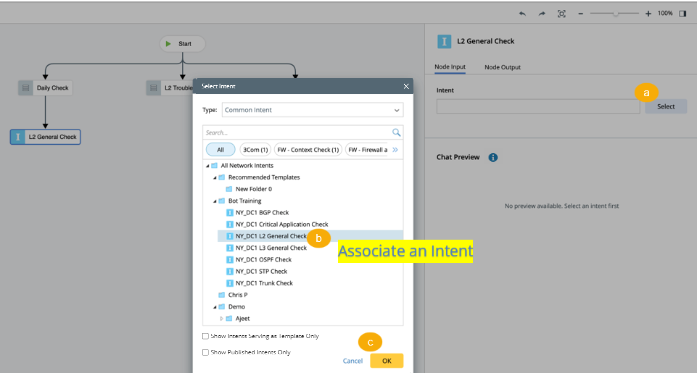The width and height of the screenshot is (697, 373).
Task: Select NY_DC1 OSPF Check intent
Action: (x=264, y=260)
